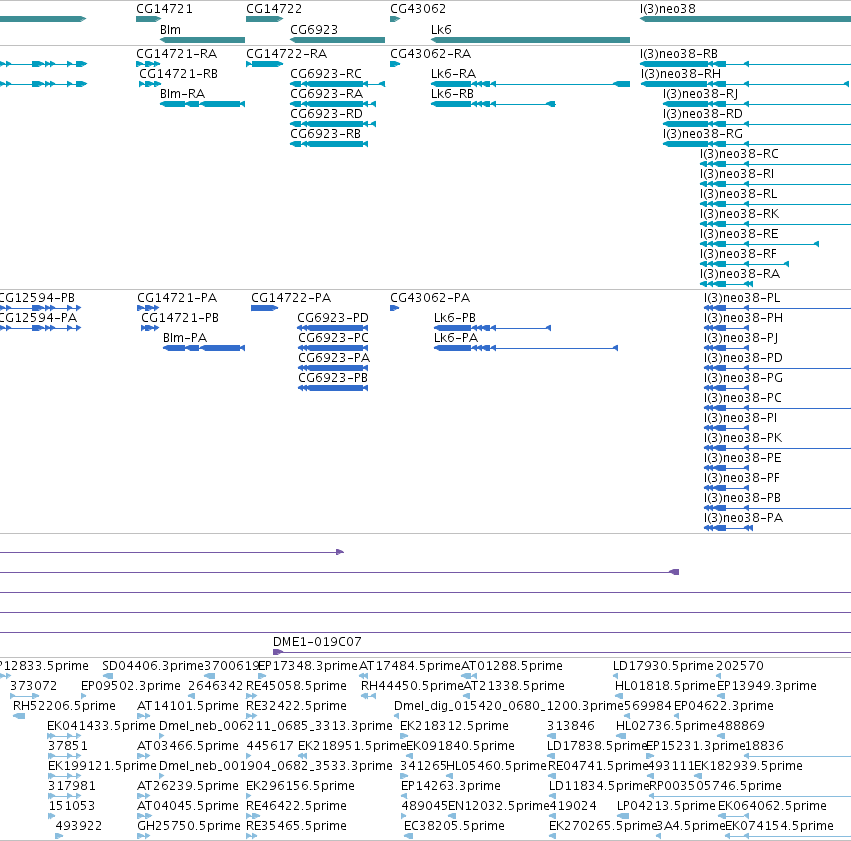Select the Lk6-PA protein label

pos(456,338)
